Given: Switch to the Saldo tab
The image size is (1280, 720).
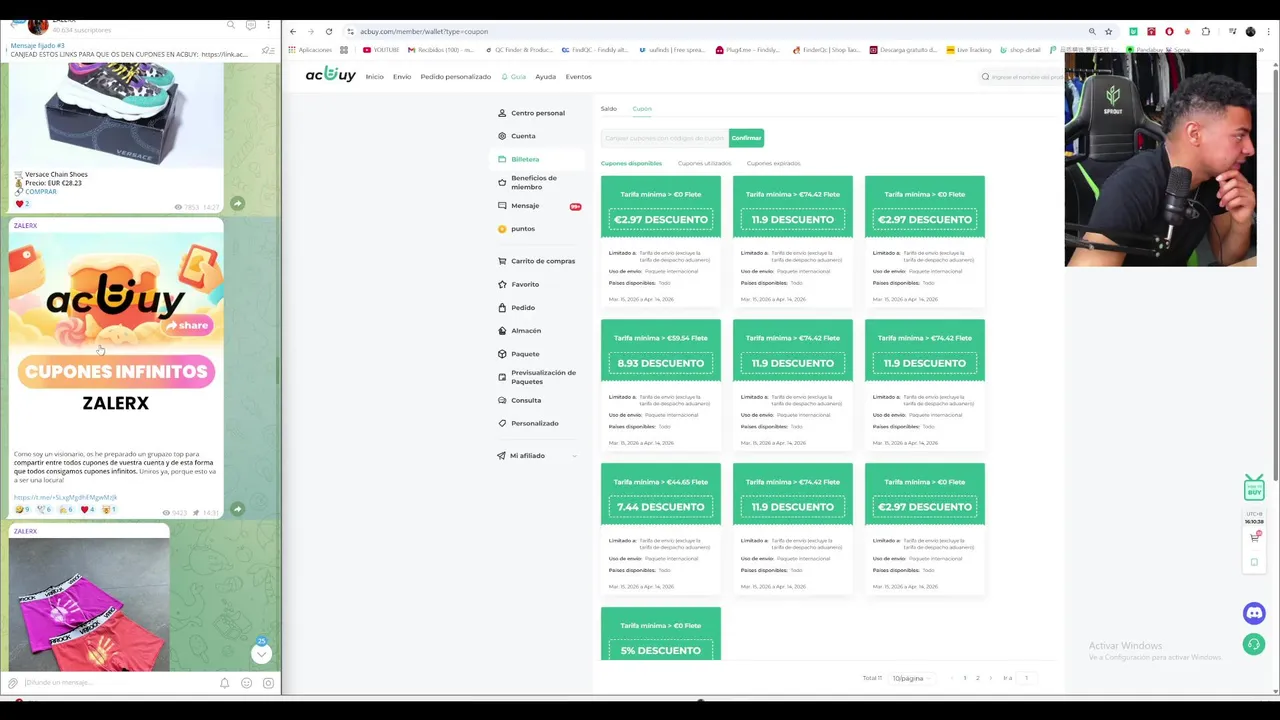Looking at the screenshot, I should (x=609, y=108).
